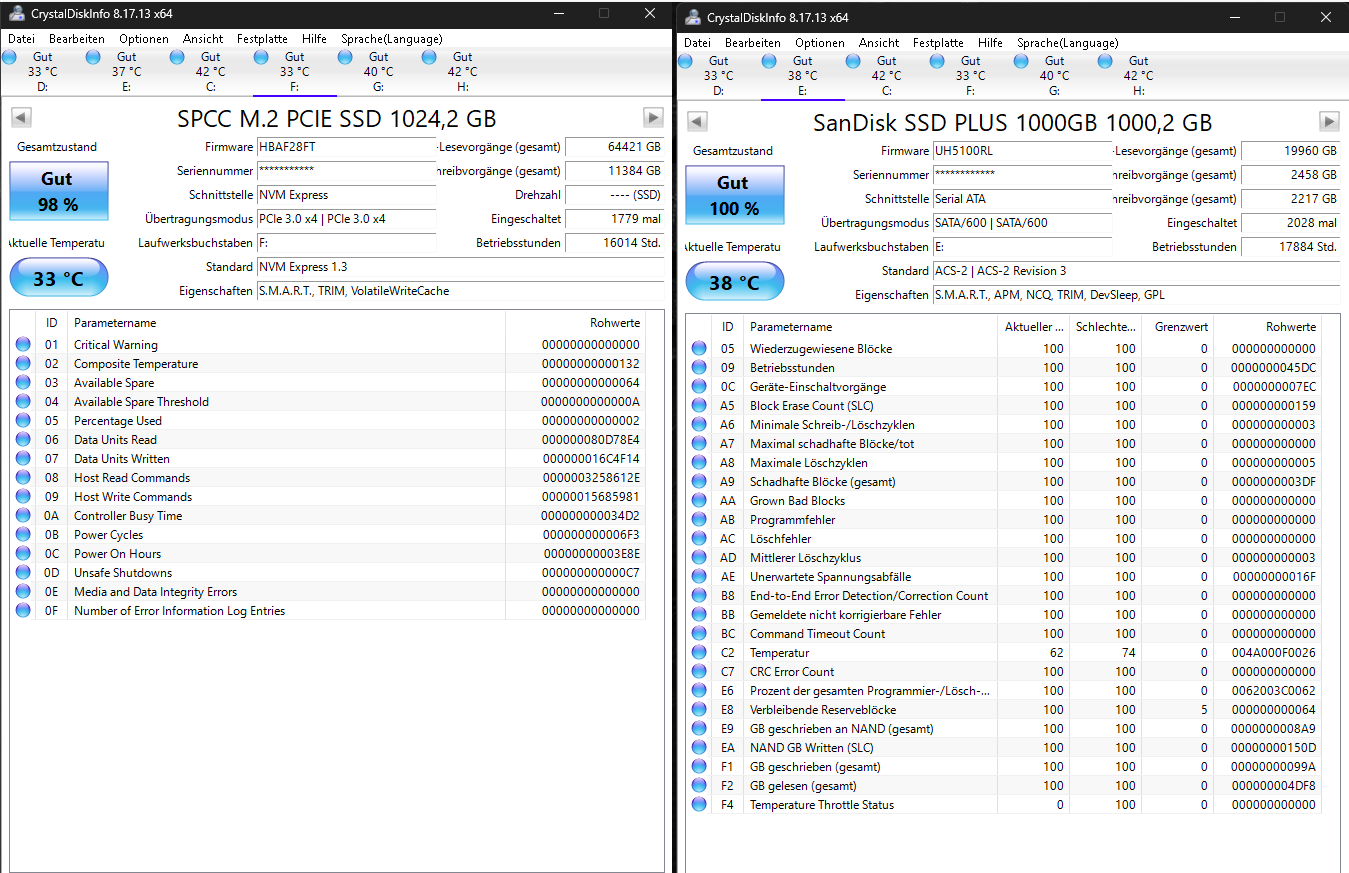Click the Composite Temperature row status orb
1349x873 pixels.
23,364
